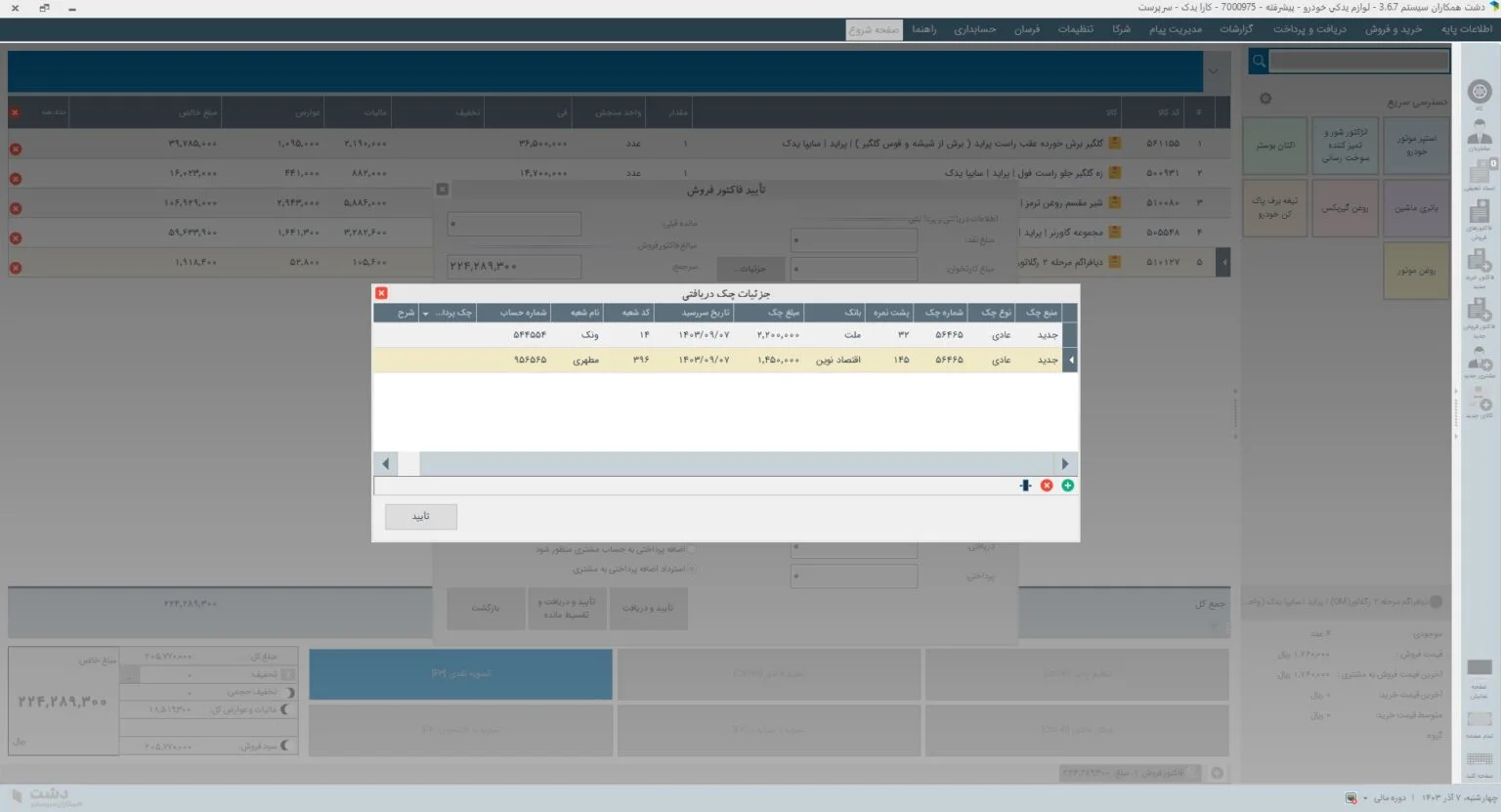Delete invoice row 561155 with red X
Screen dimensions: 1501x812
pos(16,150)
